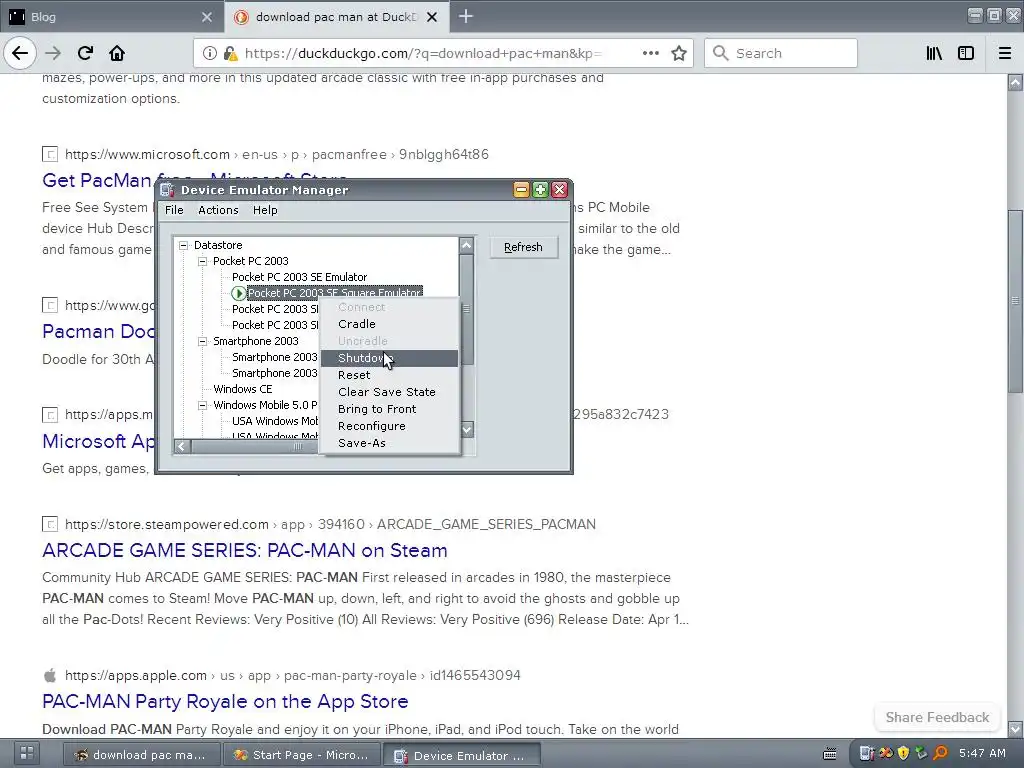Click the browser forward arrow
Screen dimensions: 1024x768
point(53,53)
